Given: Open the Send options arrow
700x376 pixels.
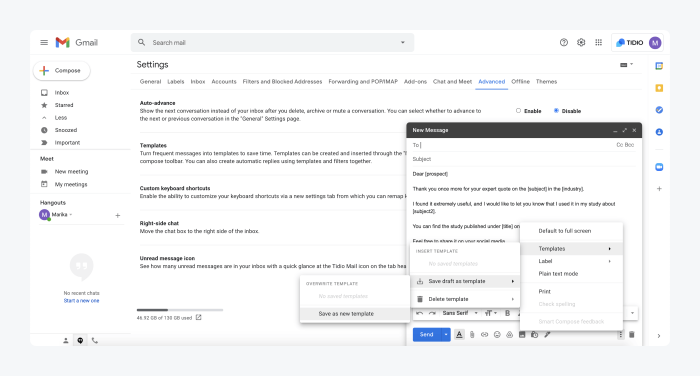Looking at the screenshot, I should (x=446, y=334).
